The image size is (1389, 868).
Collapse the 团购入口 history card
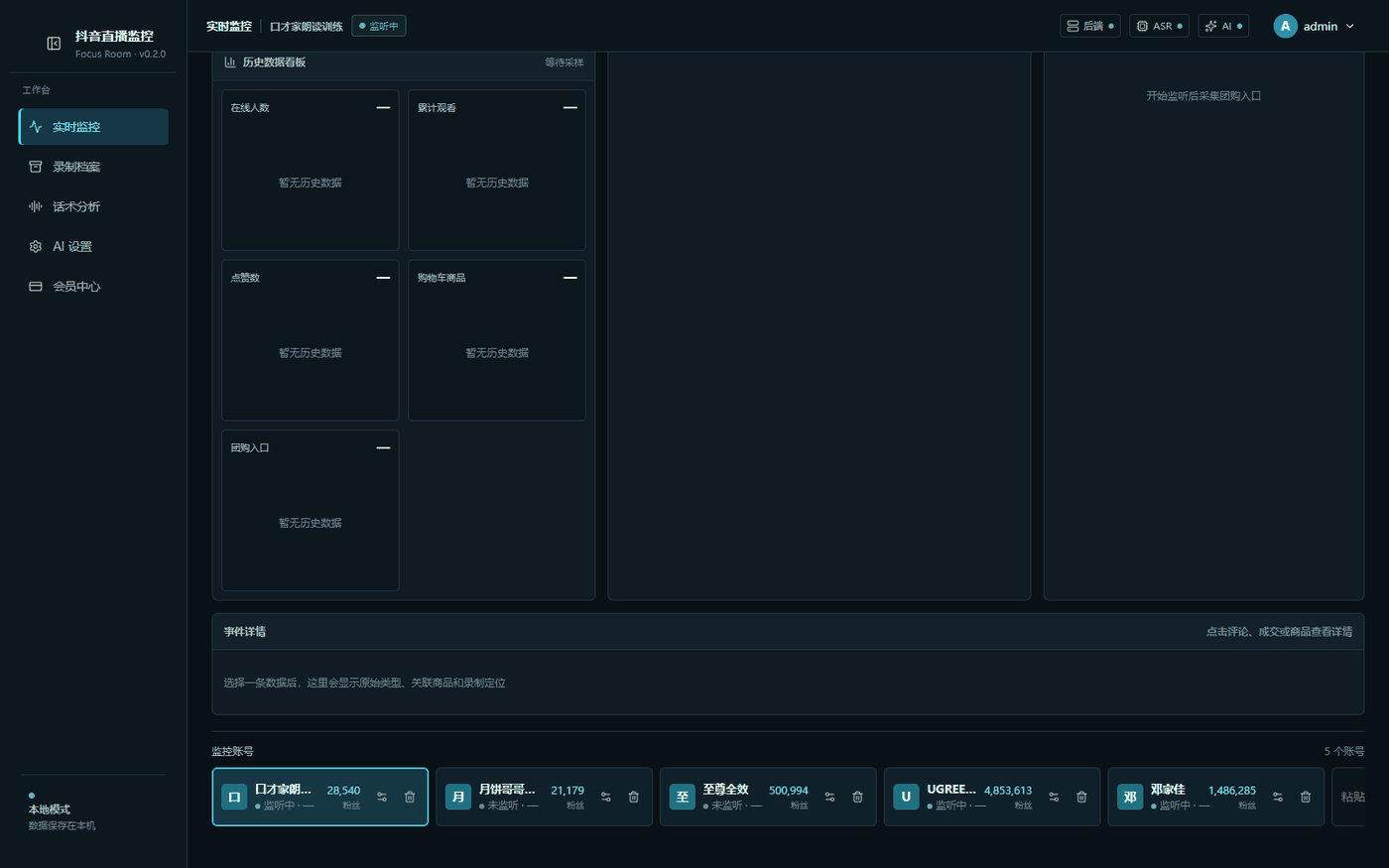(x=383, y=448)
